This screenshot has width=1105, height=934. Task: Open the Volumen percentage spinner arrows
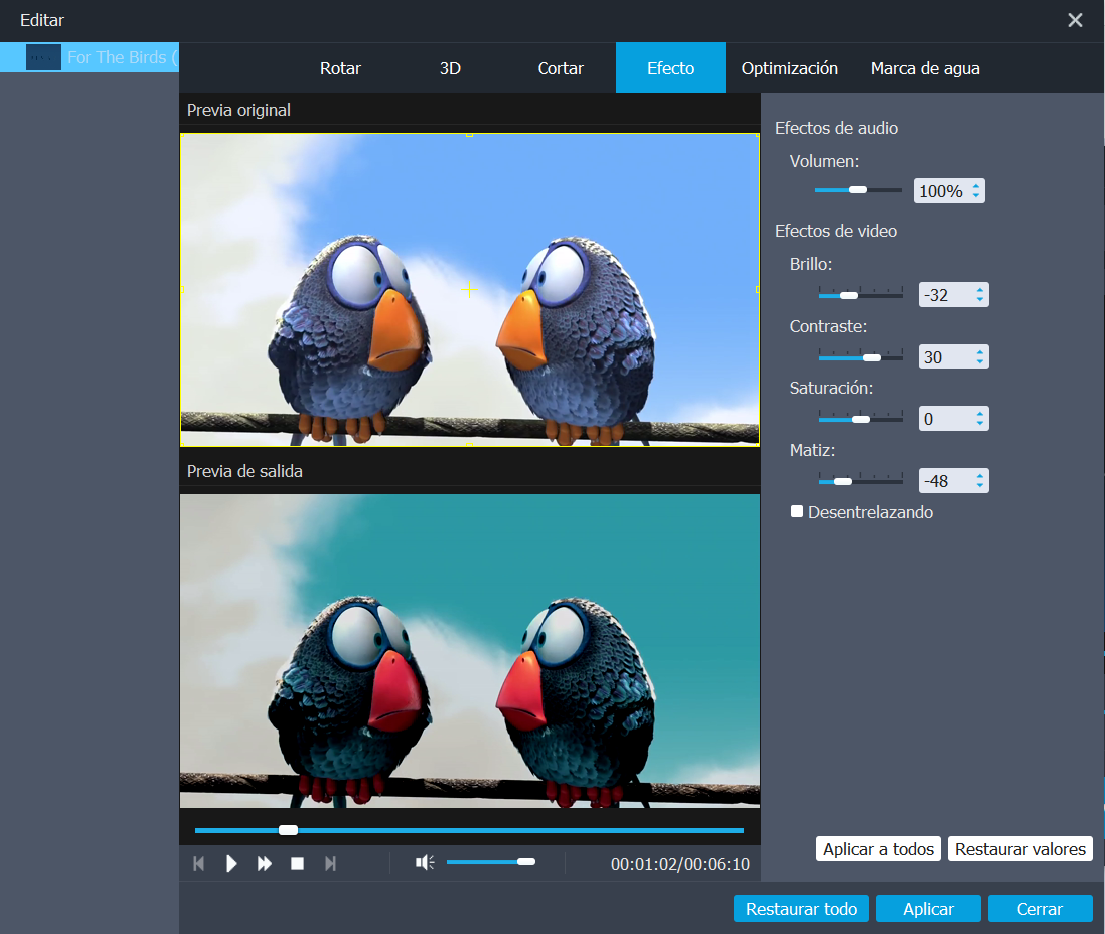976,190
